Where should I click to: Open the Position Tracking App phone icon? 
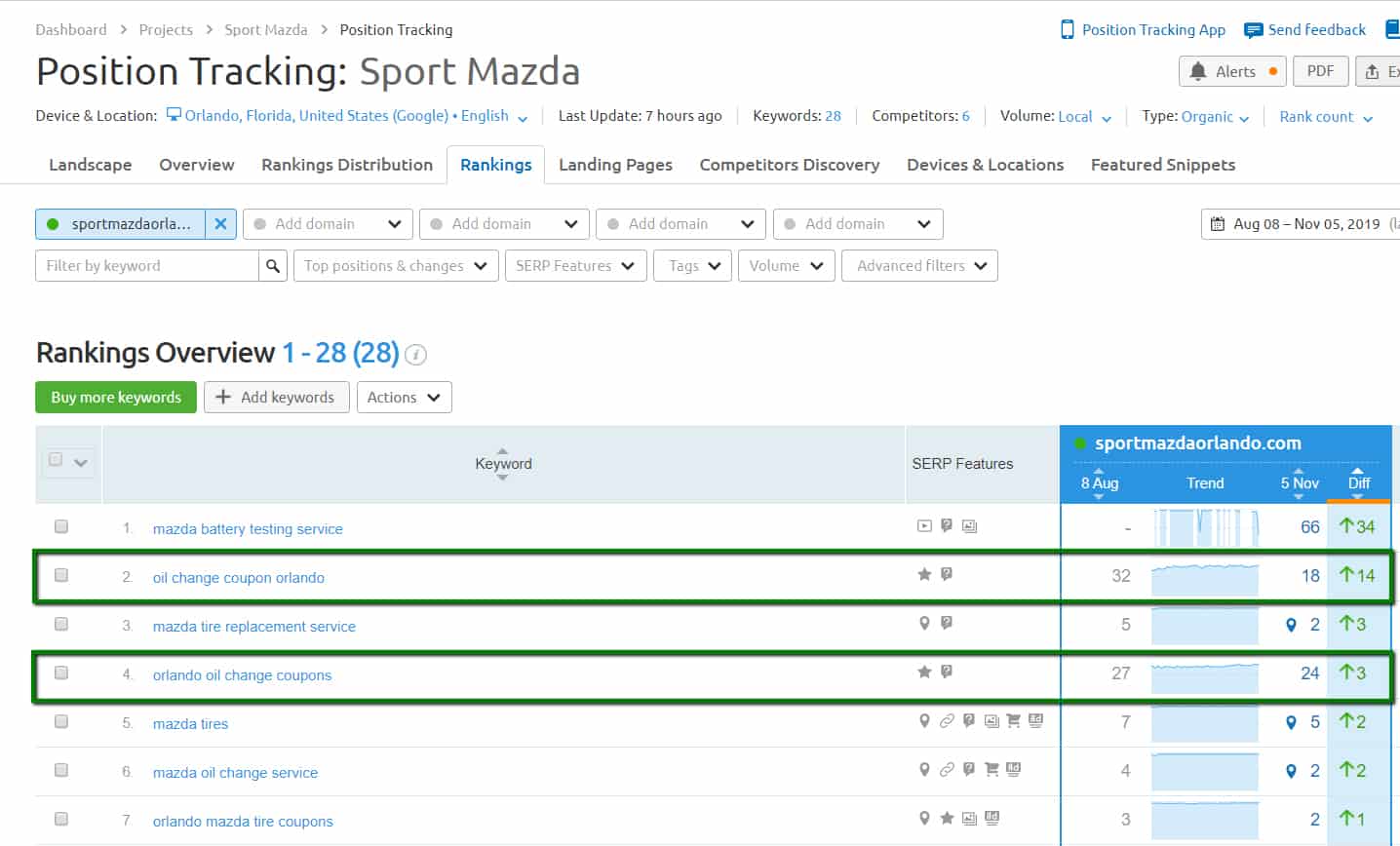1068,29
